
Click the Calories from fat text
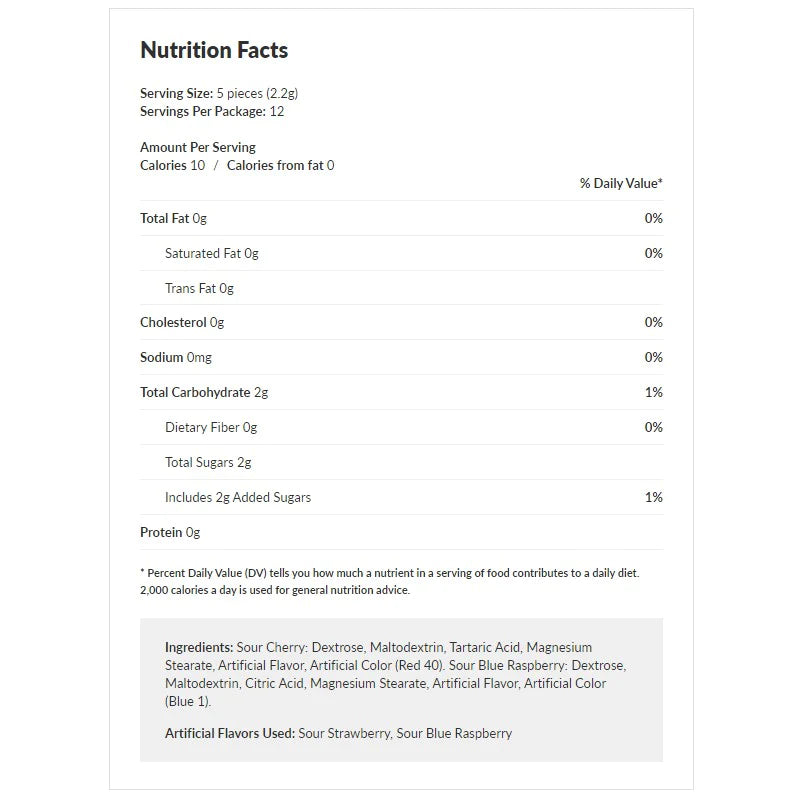point(280,165)
